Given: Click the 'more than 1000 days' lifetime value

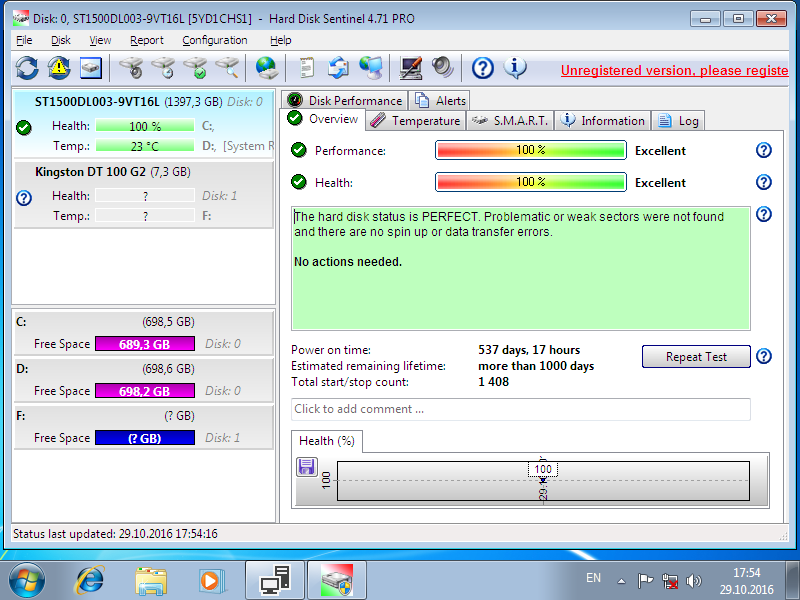Looking at the screenshot, I should 536,366.
